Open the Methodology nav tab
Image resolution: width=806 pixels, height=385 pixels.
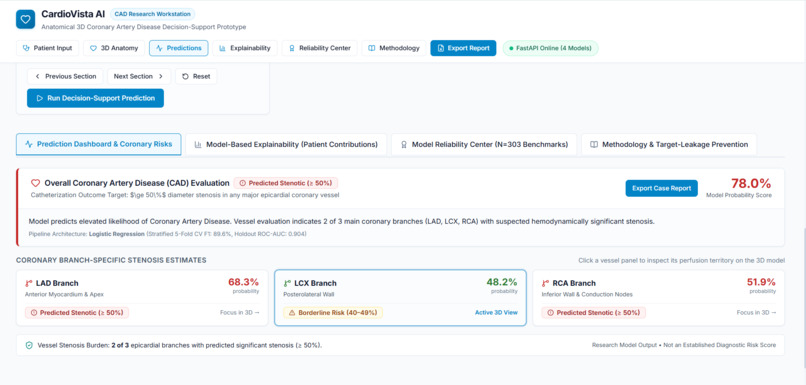pos(394,48)
